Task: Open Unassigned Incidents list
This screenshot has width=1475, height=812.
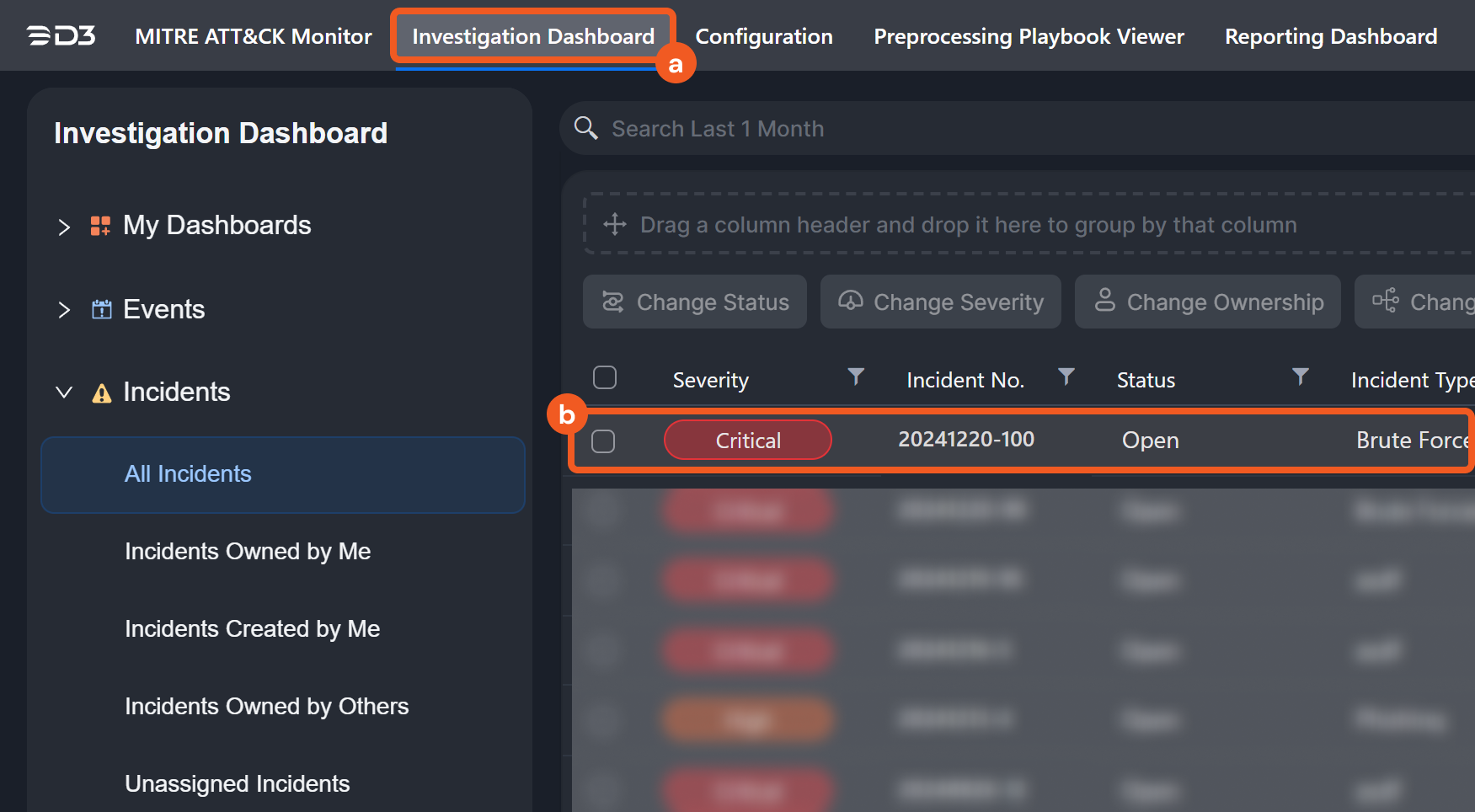Action: (x=237, y=783)
